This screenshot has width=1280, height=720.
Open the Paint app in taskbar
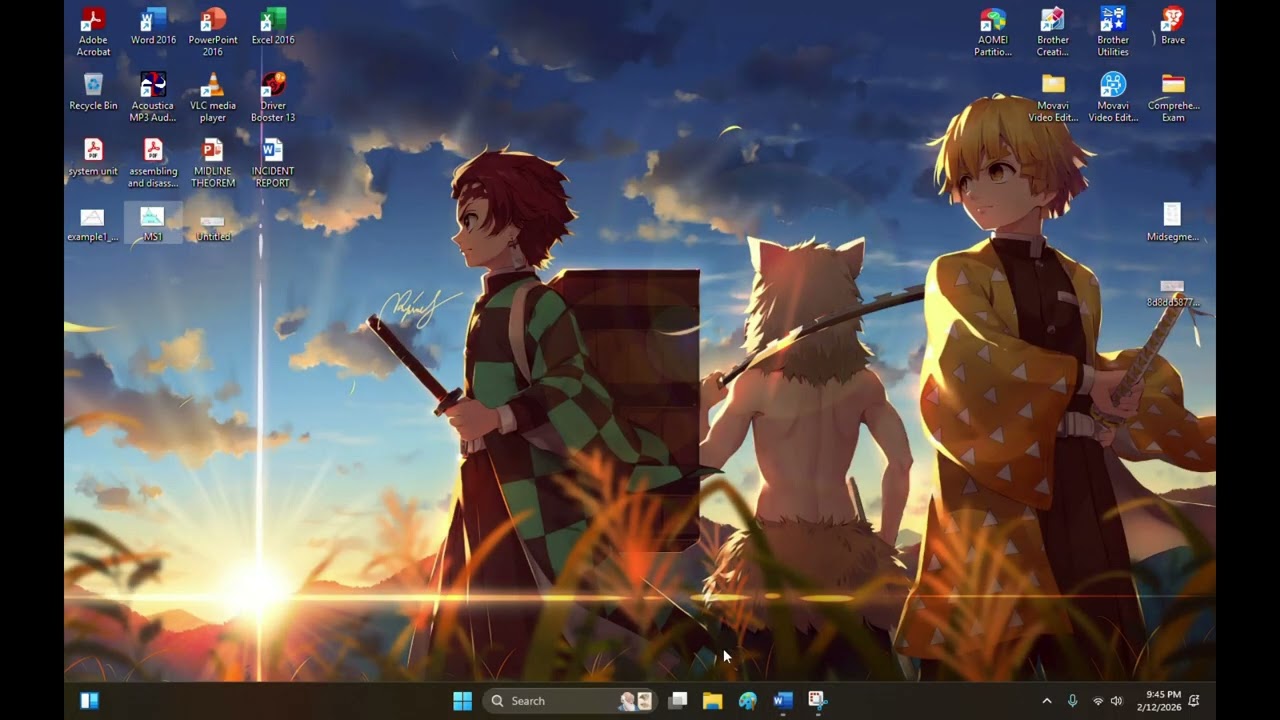coord(747,701)
